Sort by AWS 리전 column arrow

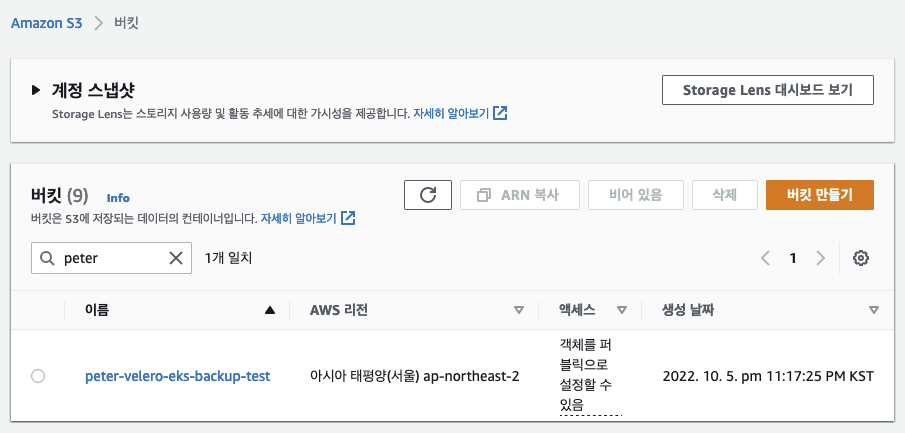pos(519,310)
